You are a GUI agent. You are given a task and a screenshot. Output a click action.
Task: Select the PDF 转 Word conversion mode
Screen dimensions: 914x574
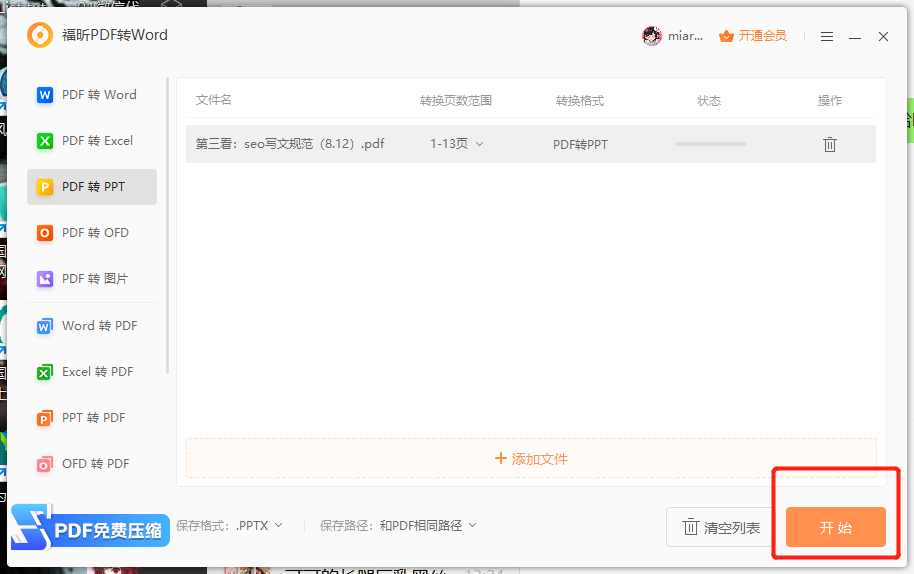92,95
